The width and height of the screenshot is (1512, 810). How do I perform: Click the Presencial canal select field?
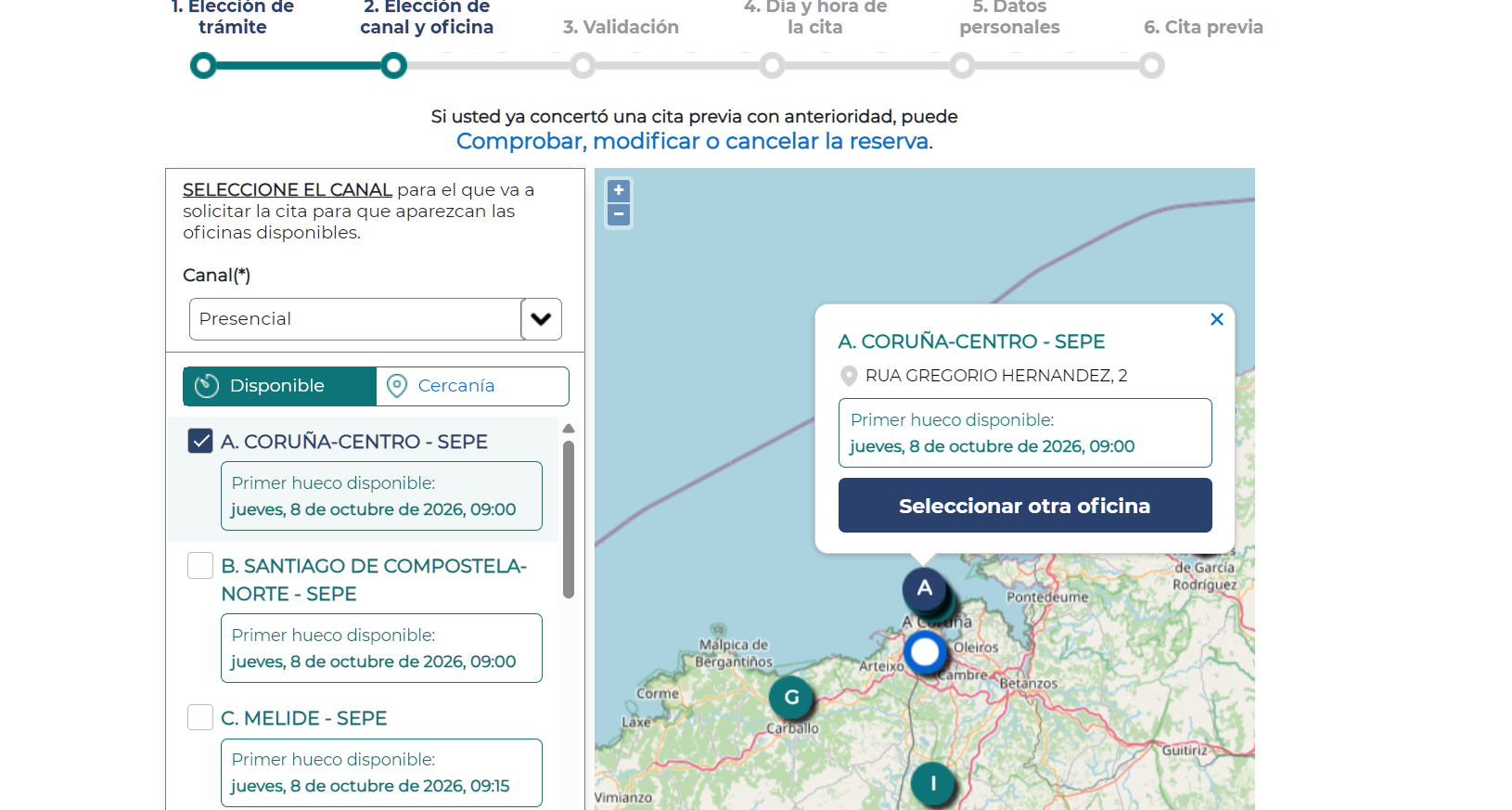pyautogui.click(x=375, y=319)
